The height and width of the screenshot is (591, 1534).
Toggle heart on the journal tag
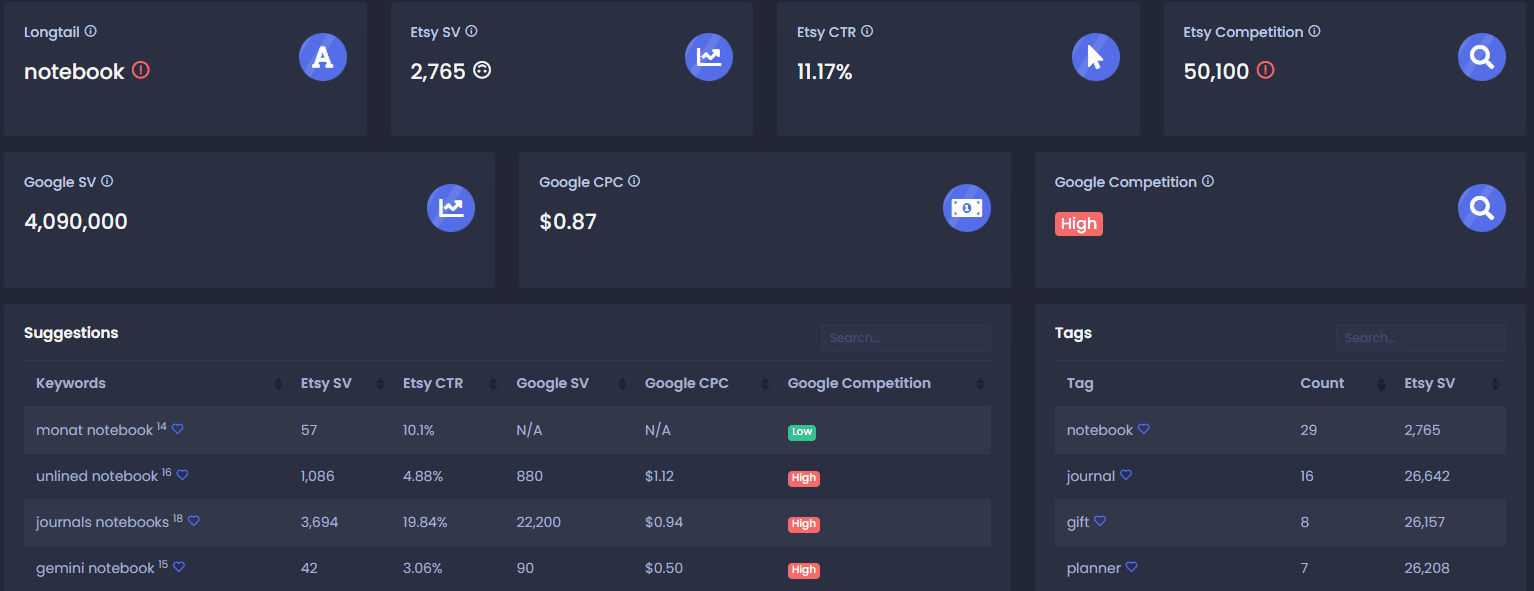1126,475
